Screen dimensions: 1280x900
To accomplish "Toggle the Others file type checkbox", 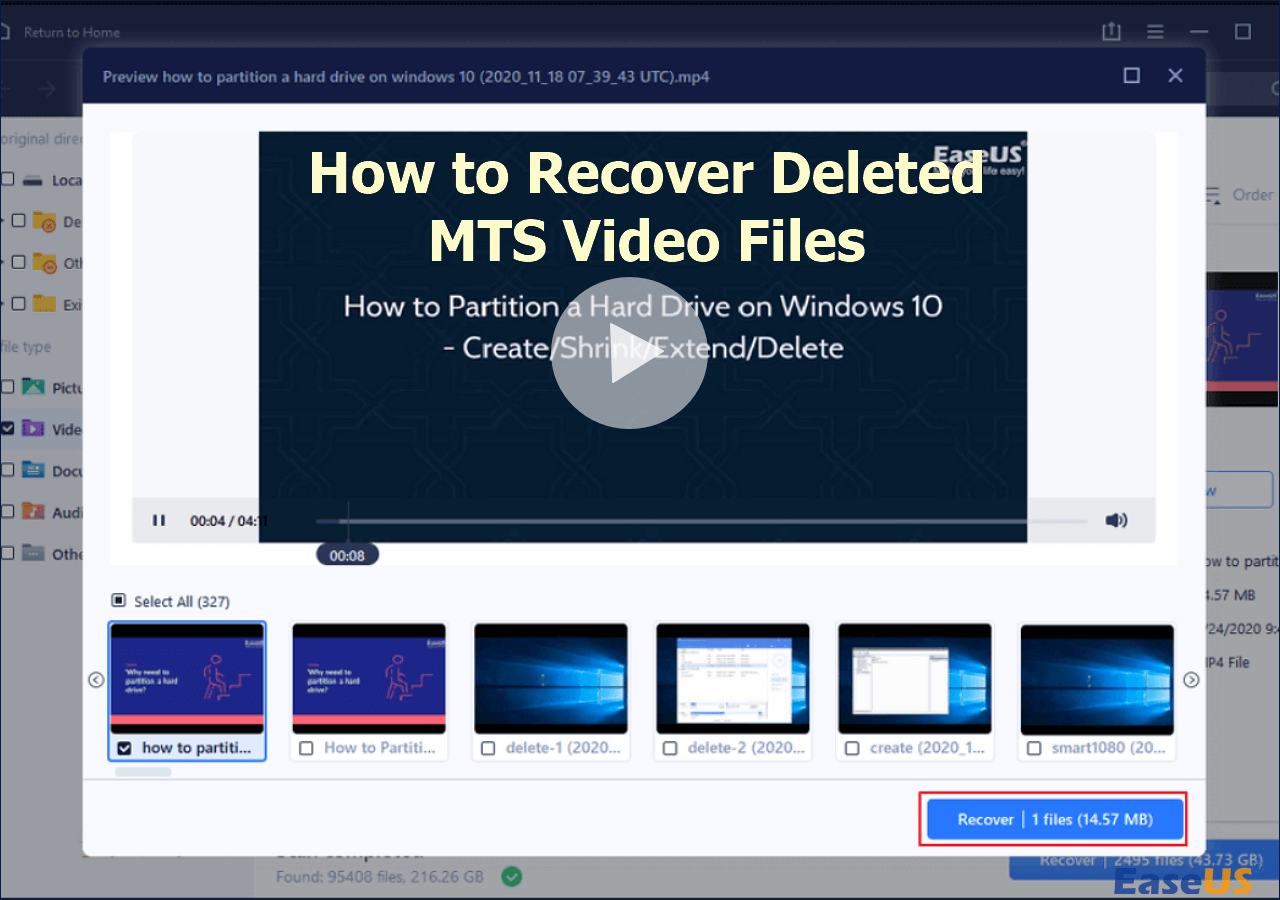I will [8, 552].
